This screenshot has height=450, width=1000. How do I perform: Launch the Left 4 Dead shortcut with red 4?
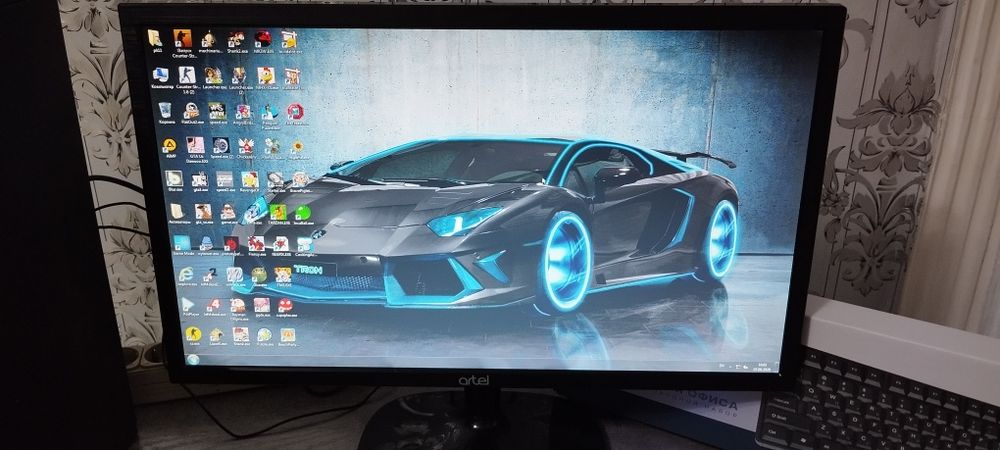point(214,304)
